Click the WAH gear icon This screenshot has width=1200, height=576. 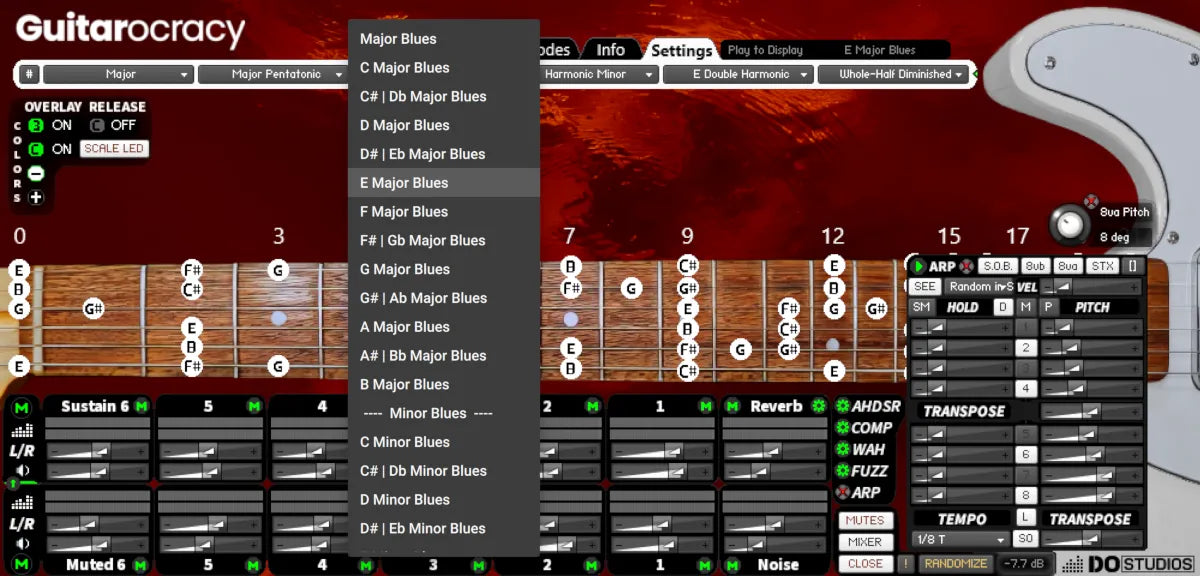point(842,450)
